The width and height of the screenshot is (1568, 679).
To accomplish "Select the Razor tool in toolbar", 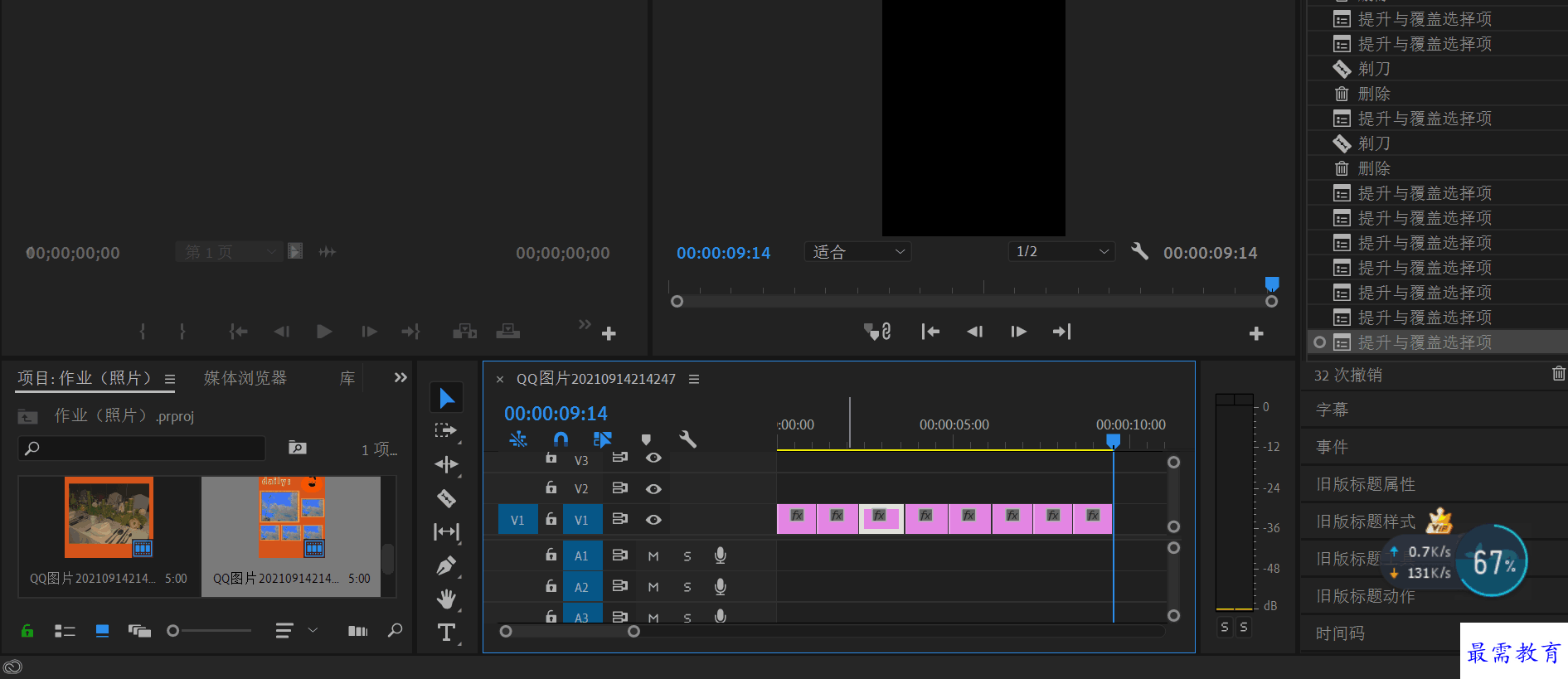I will point(446,498).
